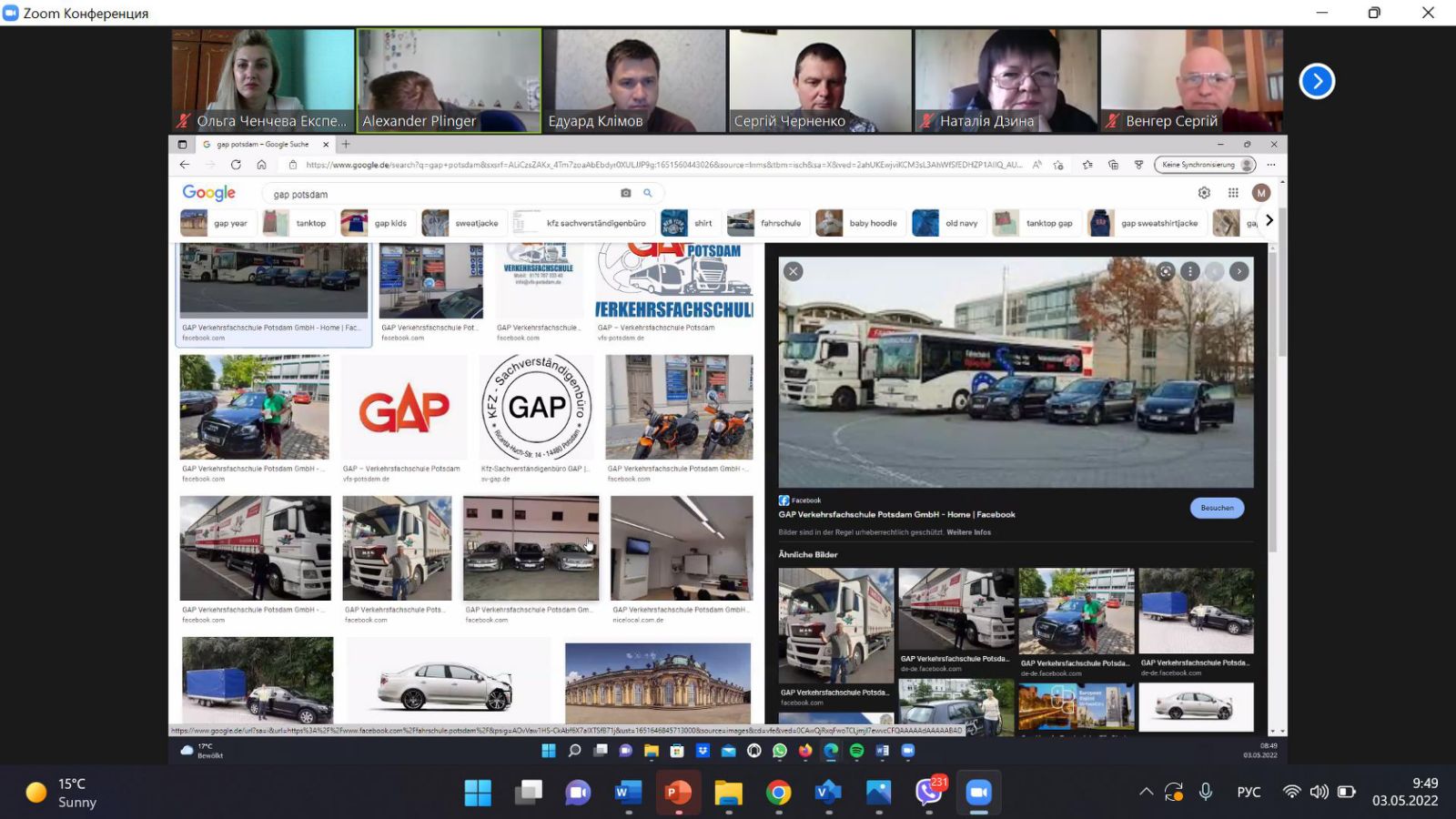
Task: Click Наталія Дзина's video tile
Action: pyautogui.click(x=1006, y=81)
